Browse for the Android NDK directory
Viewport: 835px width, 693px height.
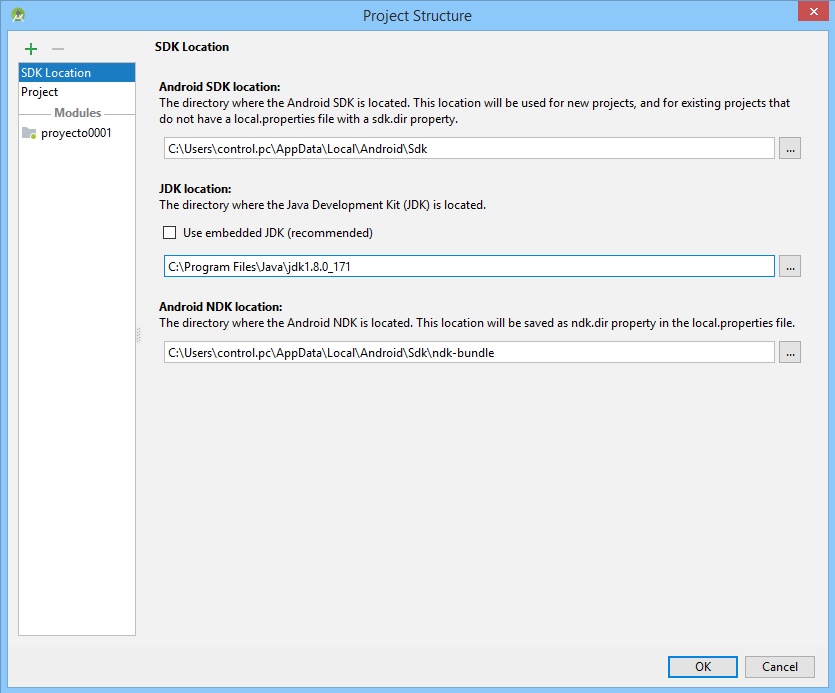click(x=790, y=352)
